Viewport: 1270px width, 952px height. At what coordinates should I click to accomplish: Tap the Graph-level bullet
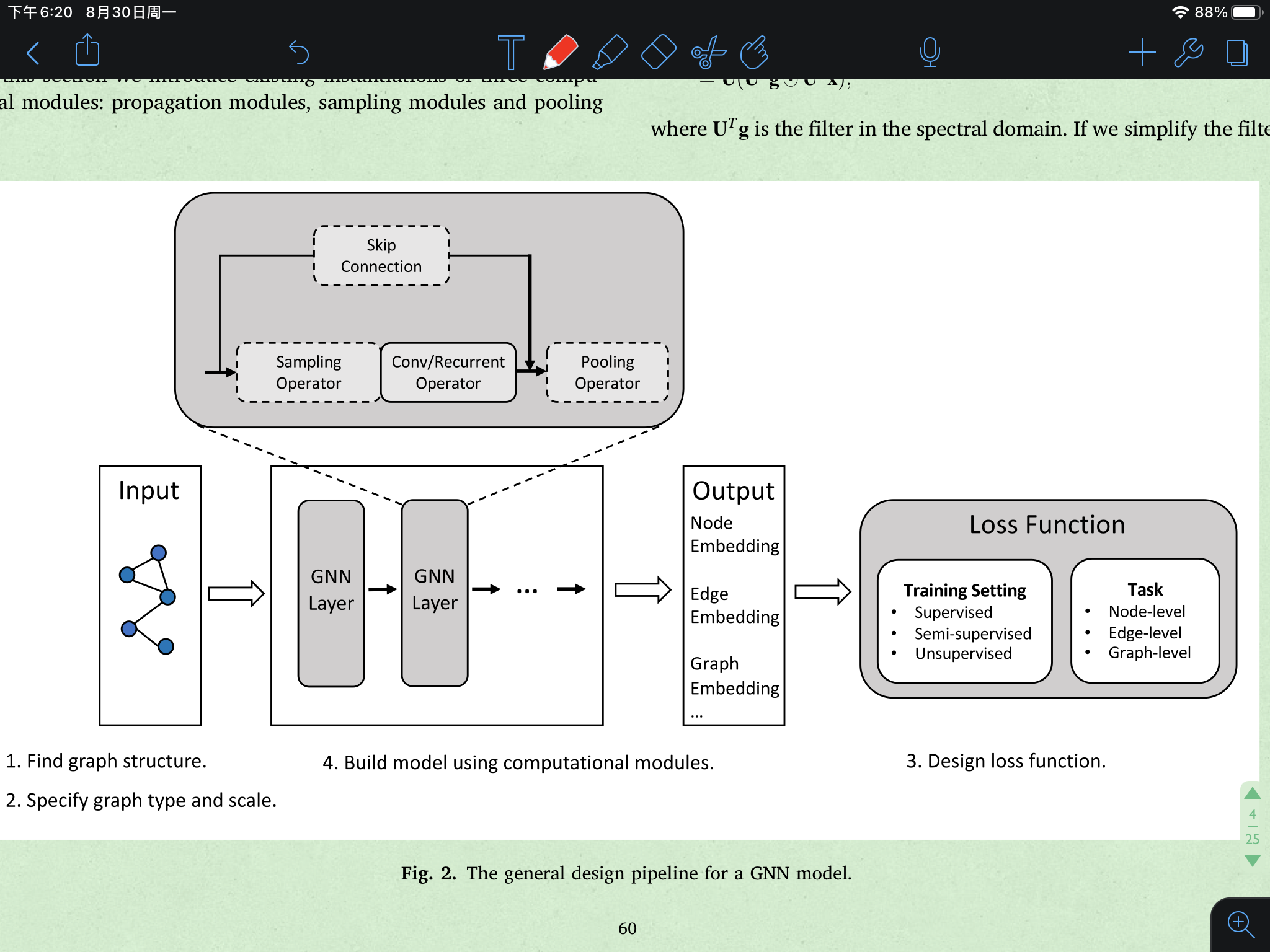tap(1150, 653)
